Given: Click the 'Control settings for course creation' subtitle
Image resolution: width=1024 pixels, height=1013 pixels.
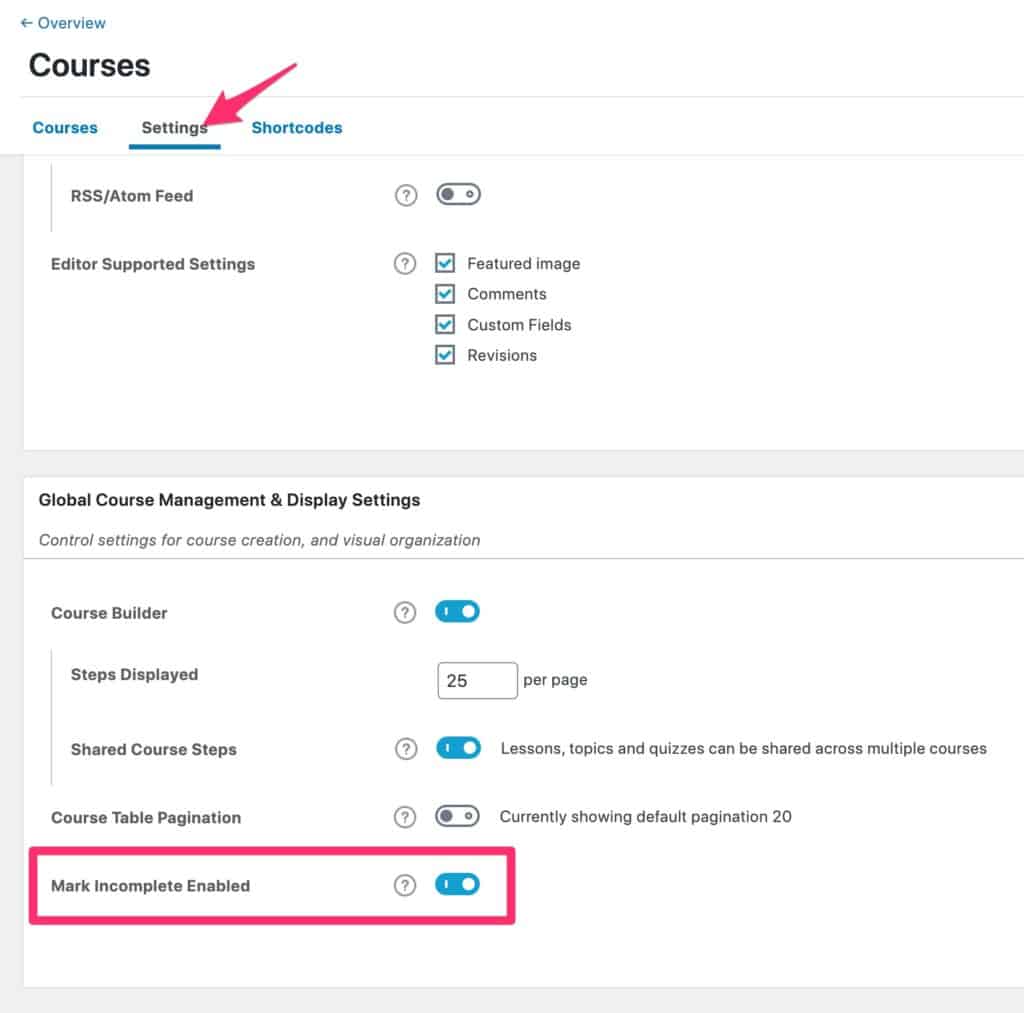Looking at the screenshot, I should click(259, 540).
